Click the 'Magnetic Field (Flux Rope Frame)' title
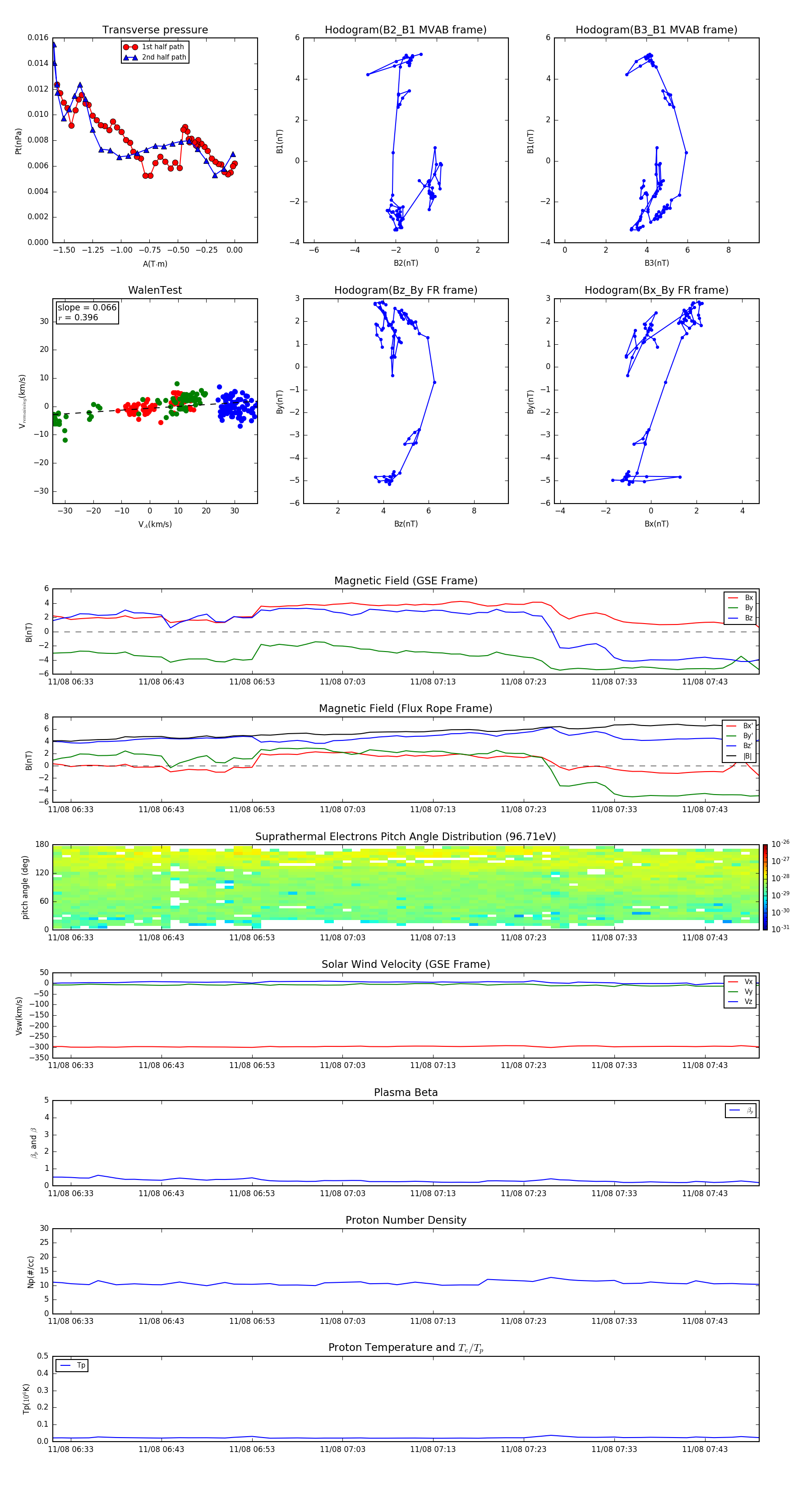This screenshot has height=1489, width=812. click(406, 709)
